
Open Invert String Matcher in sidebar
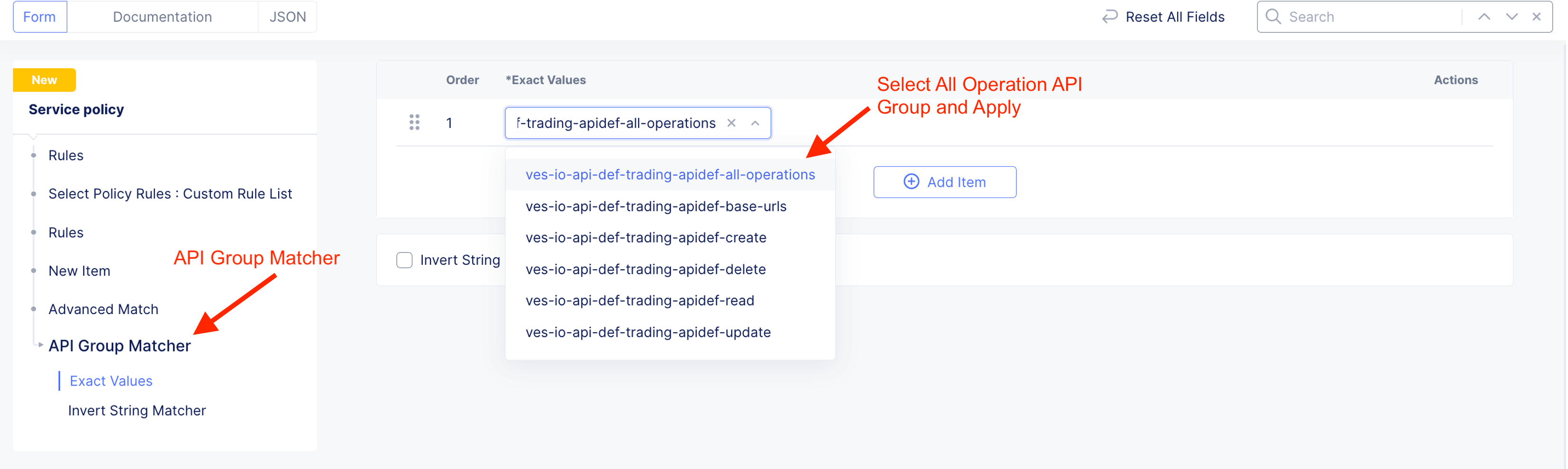(137, 411)
